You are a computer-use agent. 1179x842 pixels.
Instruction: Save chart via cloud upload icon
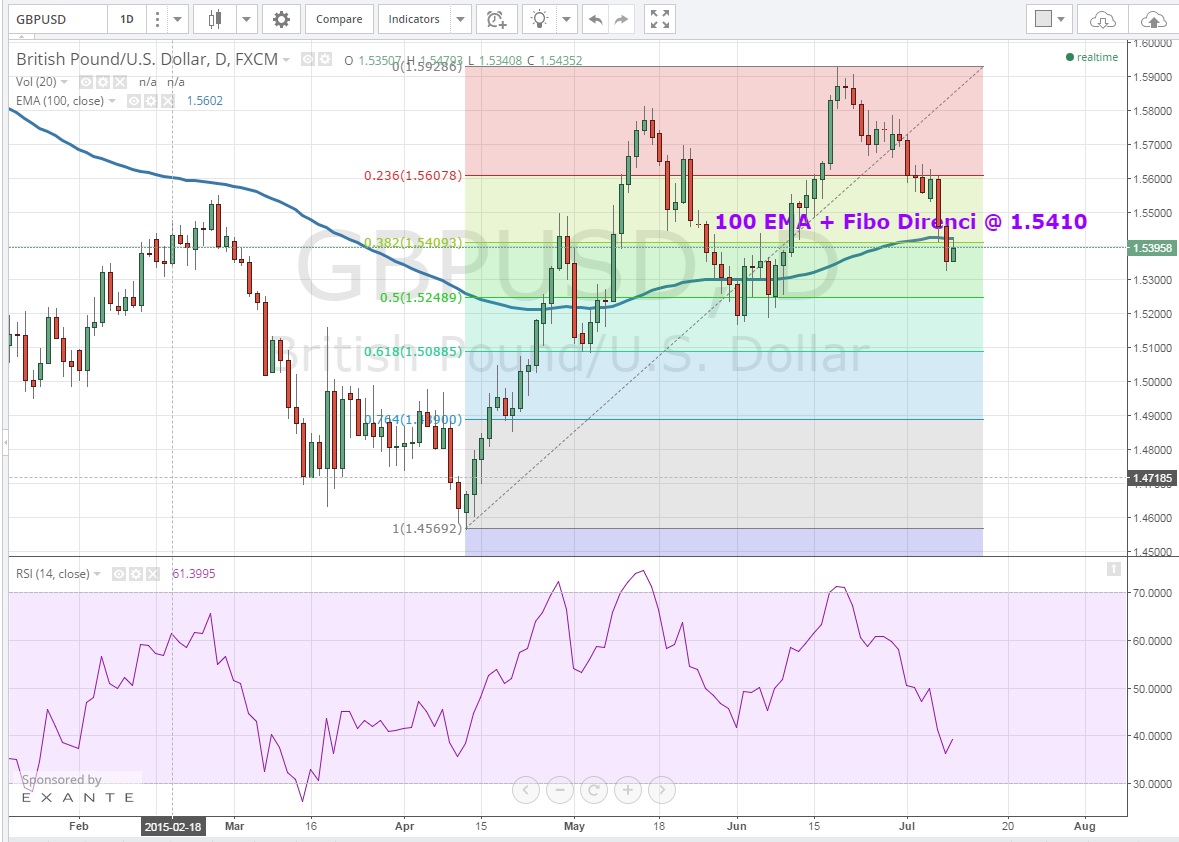pos(1153,19)
